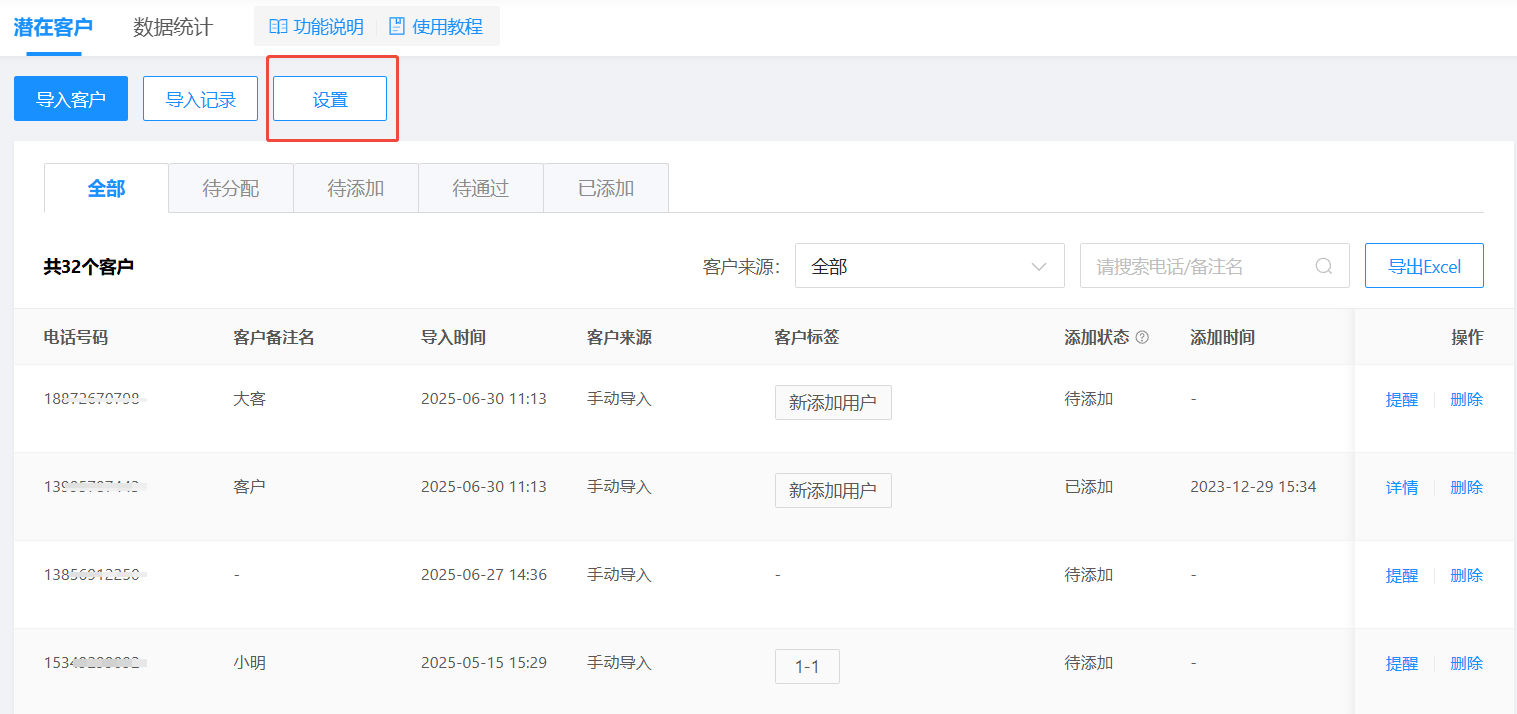Image resolution: width=1517 pixels, height=714 pixels.
Task: Click the phone number in 大客 row
Action: coord(95,399)
